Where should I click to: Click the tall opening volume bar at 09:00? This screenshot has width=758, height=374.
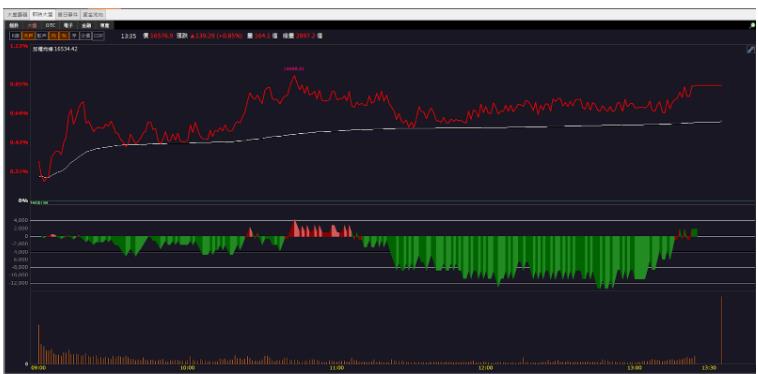pyautogui.click(x=39, y=344)
